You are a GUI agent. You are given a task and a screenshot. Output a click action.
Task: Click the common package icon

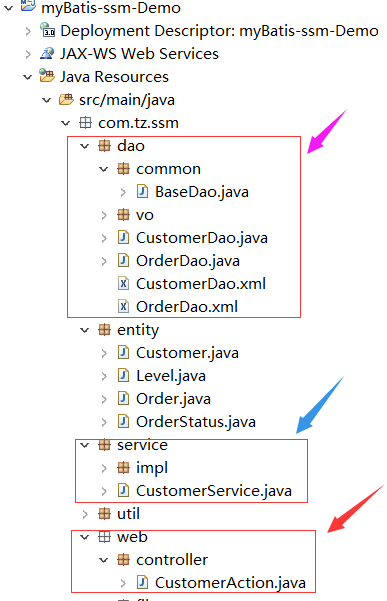coord(123,169)
